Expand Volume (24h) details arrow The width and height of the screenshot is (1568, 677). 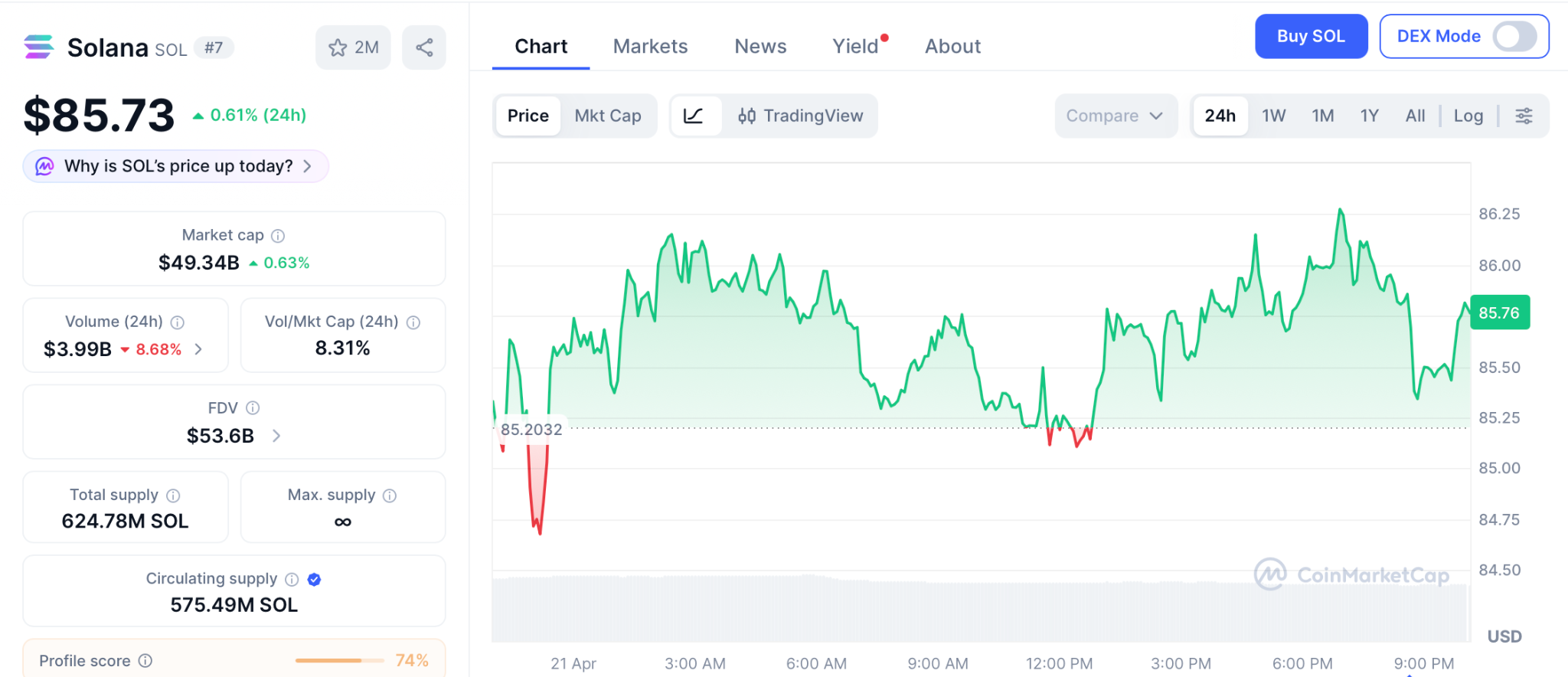pos(199,349)
